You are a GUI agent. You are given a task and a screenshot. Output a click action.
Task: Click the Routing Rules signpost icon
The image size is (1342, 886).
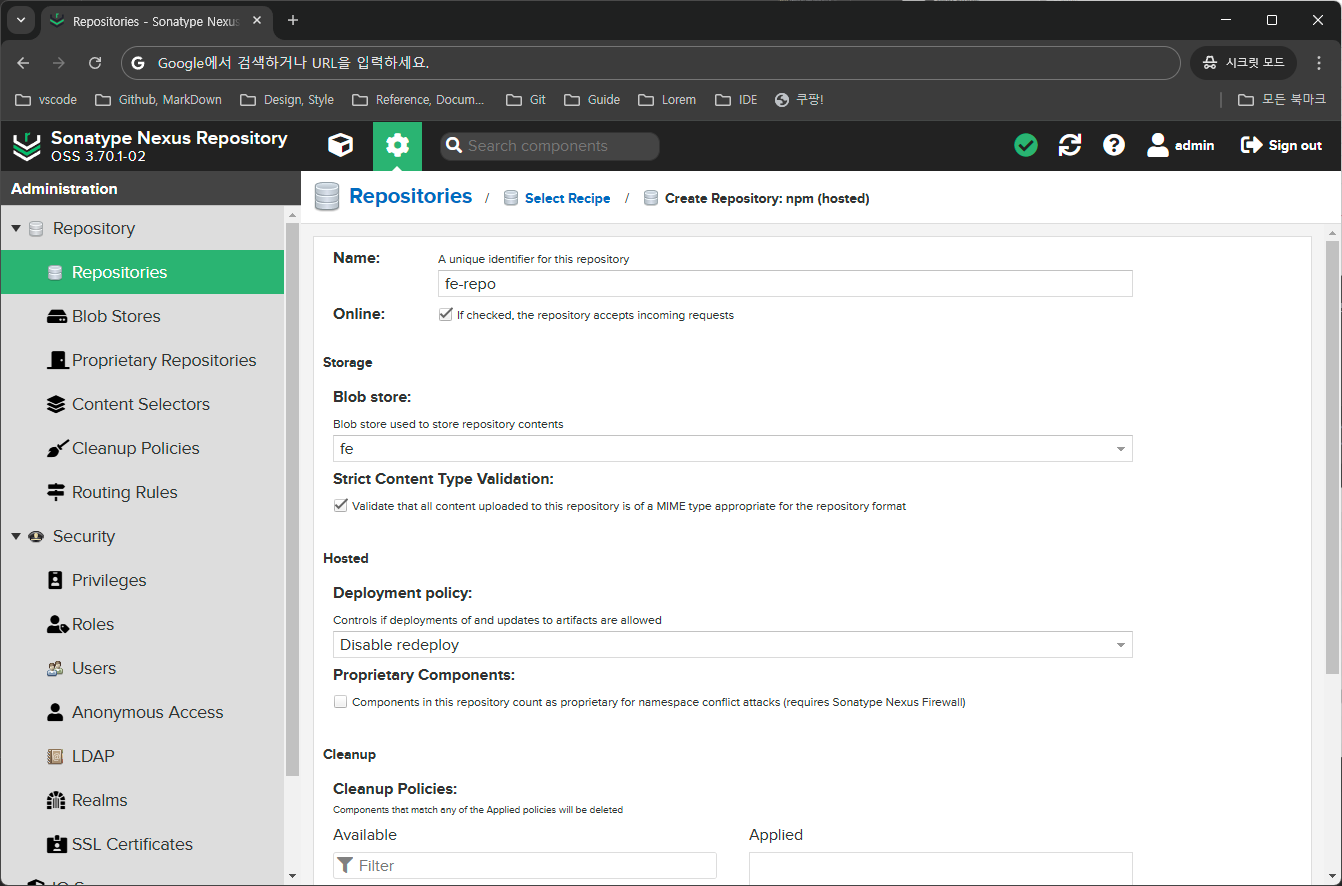[56, 492]
